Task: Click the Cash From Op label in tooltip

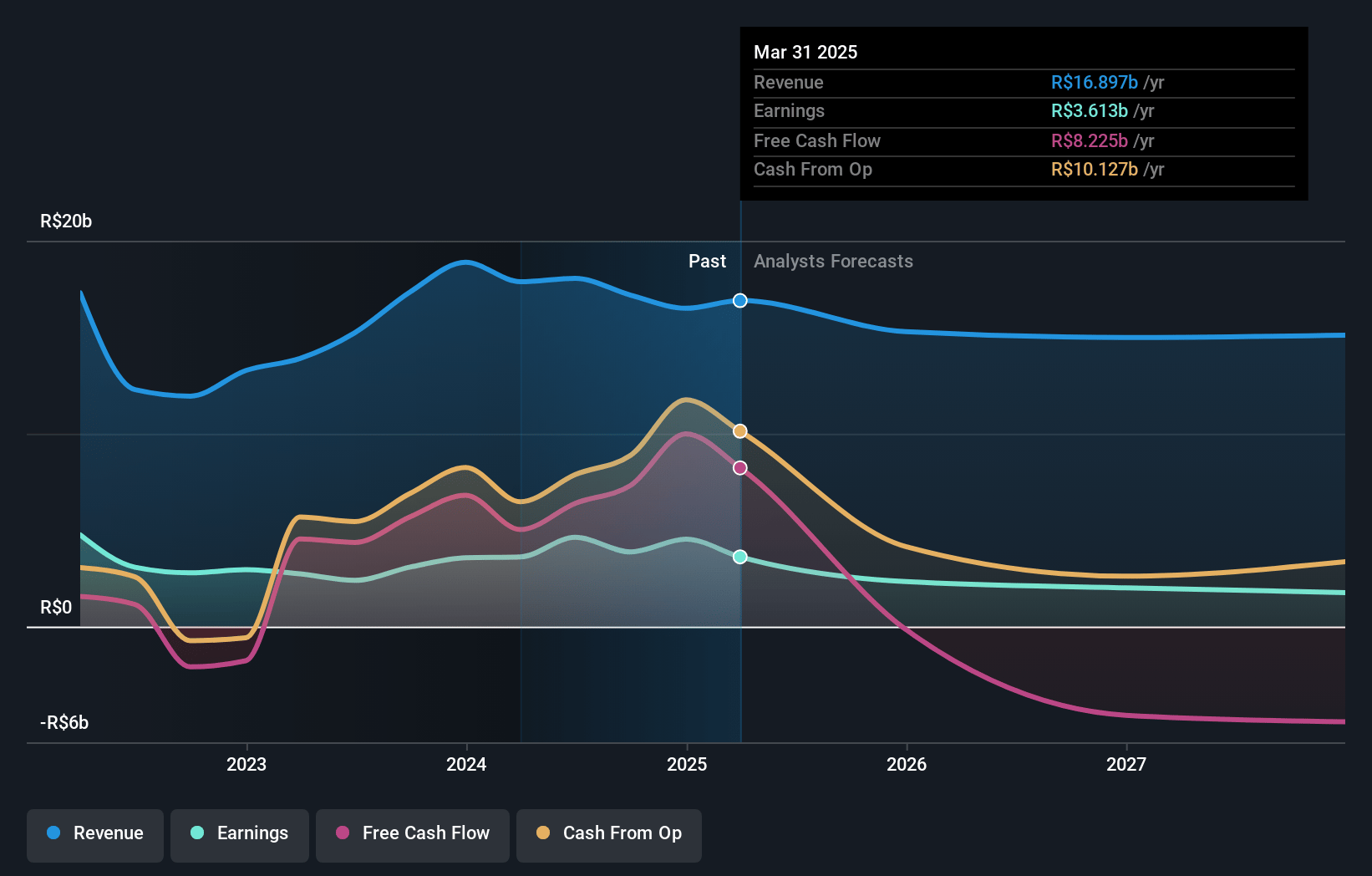Action: (x=813, y=169)
